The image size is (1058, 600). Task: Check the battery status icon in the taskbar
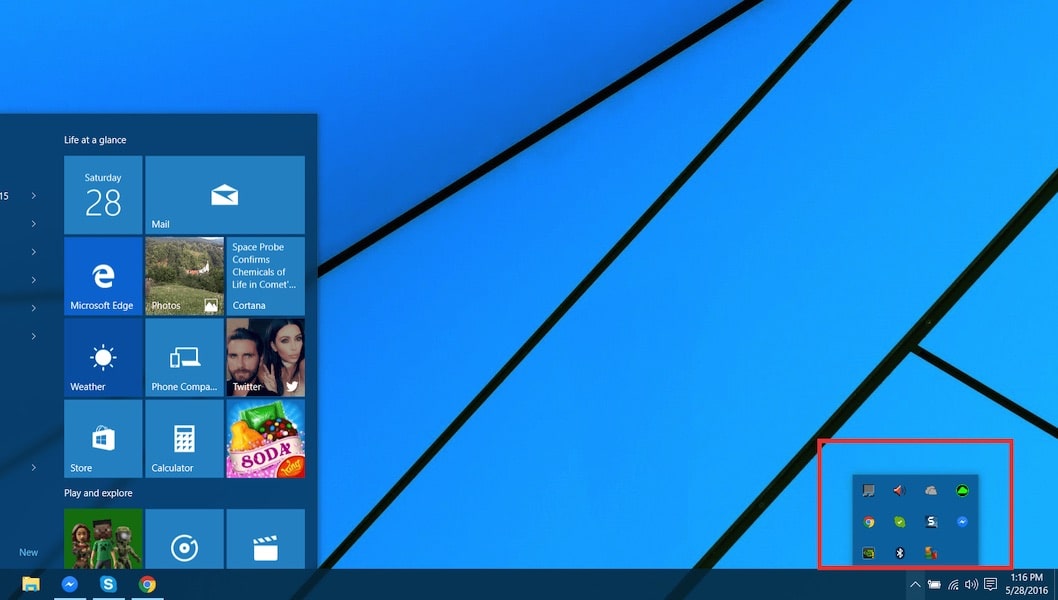pyautogui.click(x=934, y=584)
